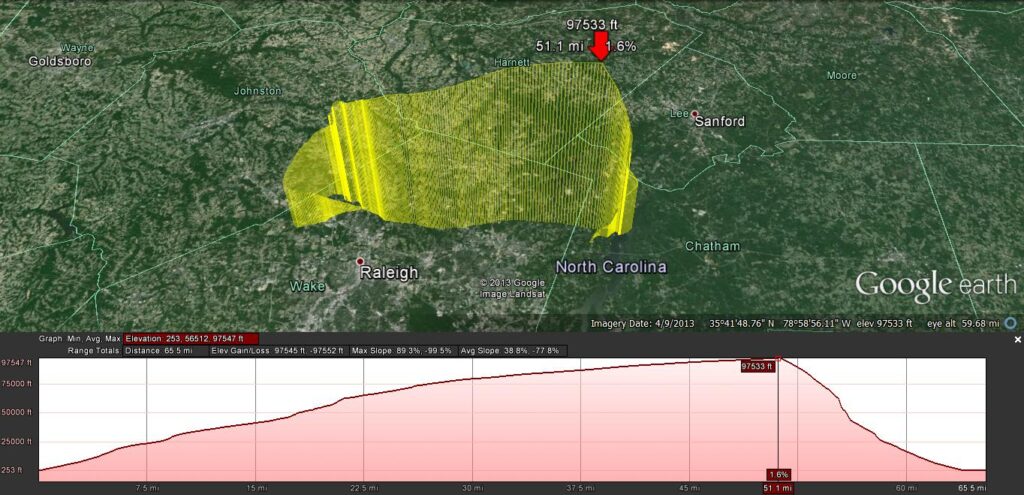Click the Chatham county label

click(x=712, y=246)
